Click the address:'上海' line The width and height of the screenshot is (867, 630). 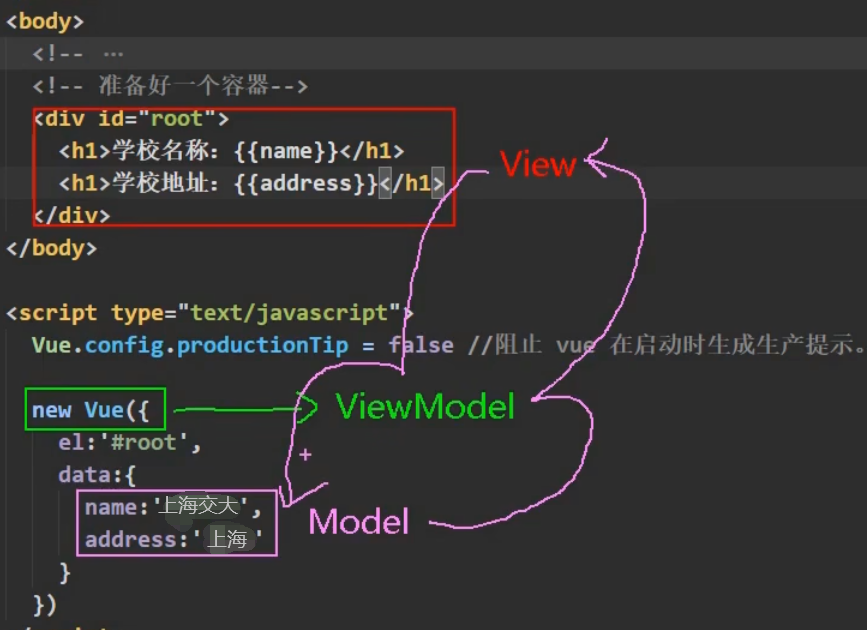click(x=174, y=539)
